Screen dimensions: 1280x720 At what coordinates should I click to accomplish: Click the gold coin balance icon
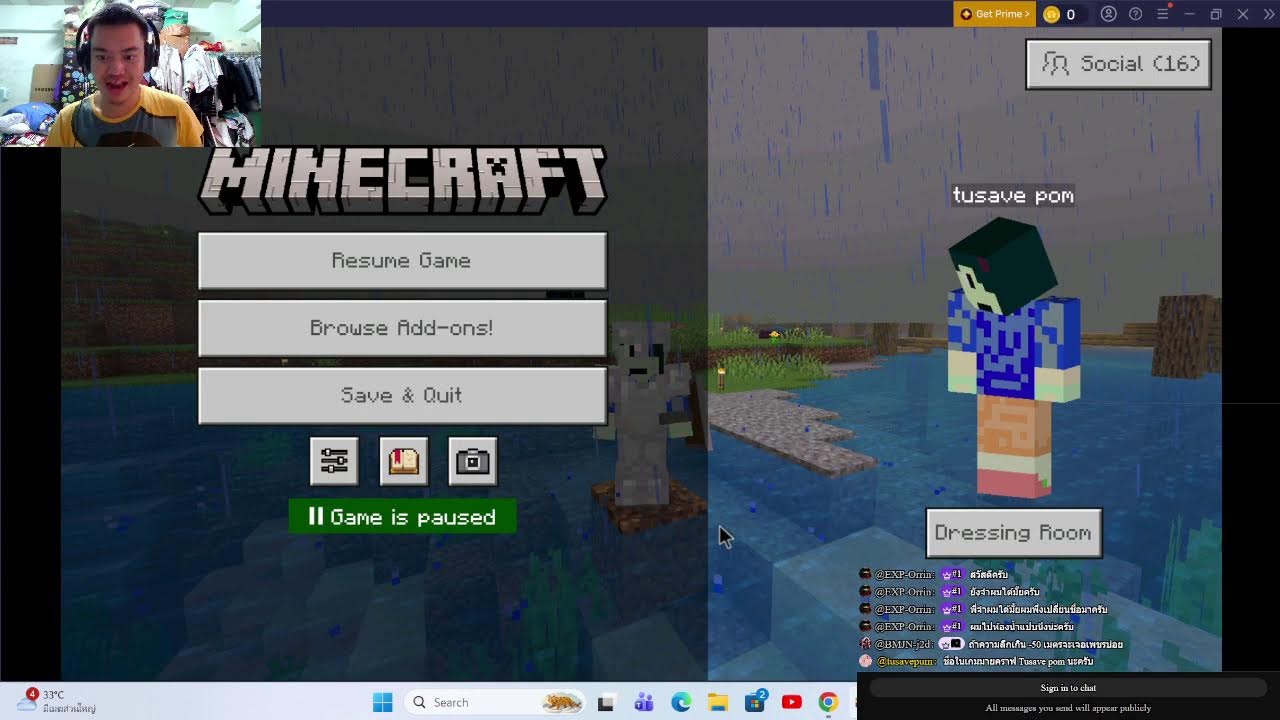pos(1051,14)
